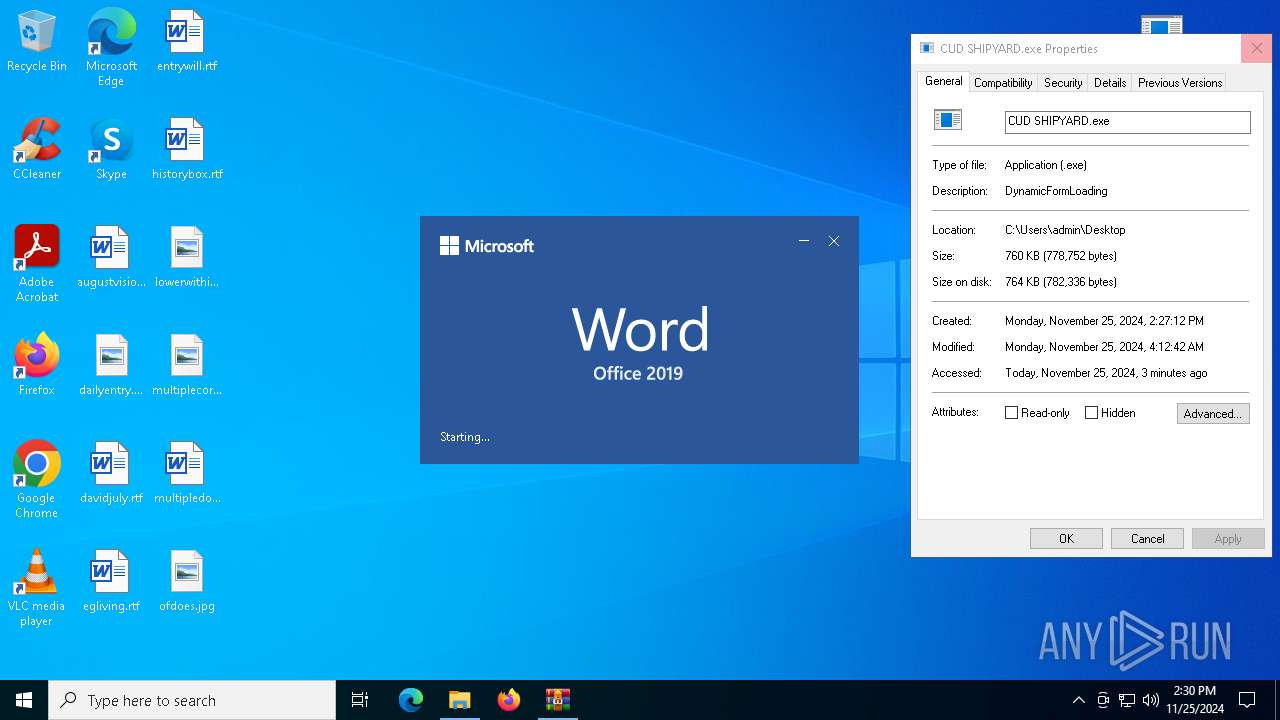Select the multiplecor... image file icon
The image size is (1280, 720).
[186, 366]
